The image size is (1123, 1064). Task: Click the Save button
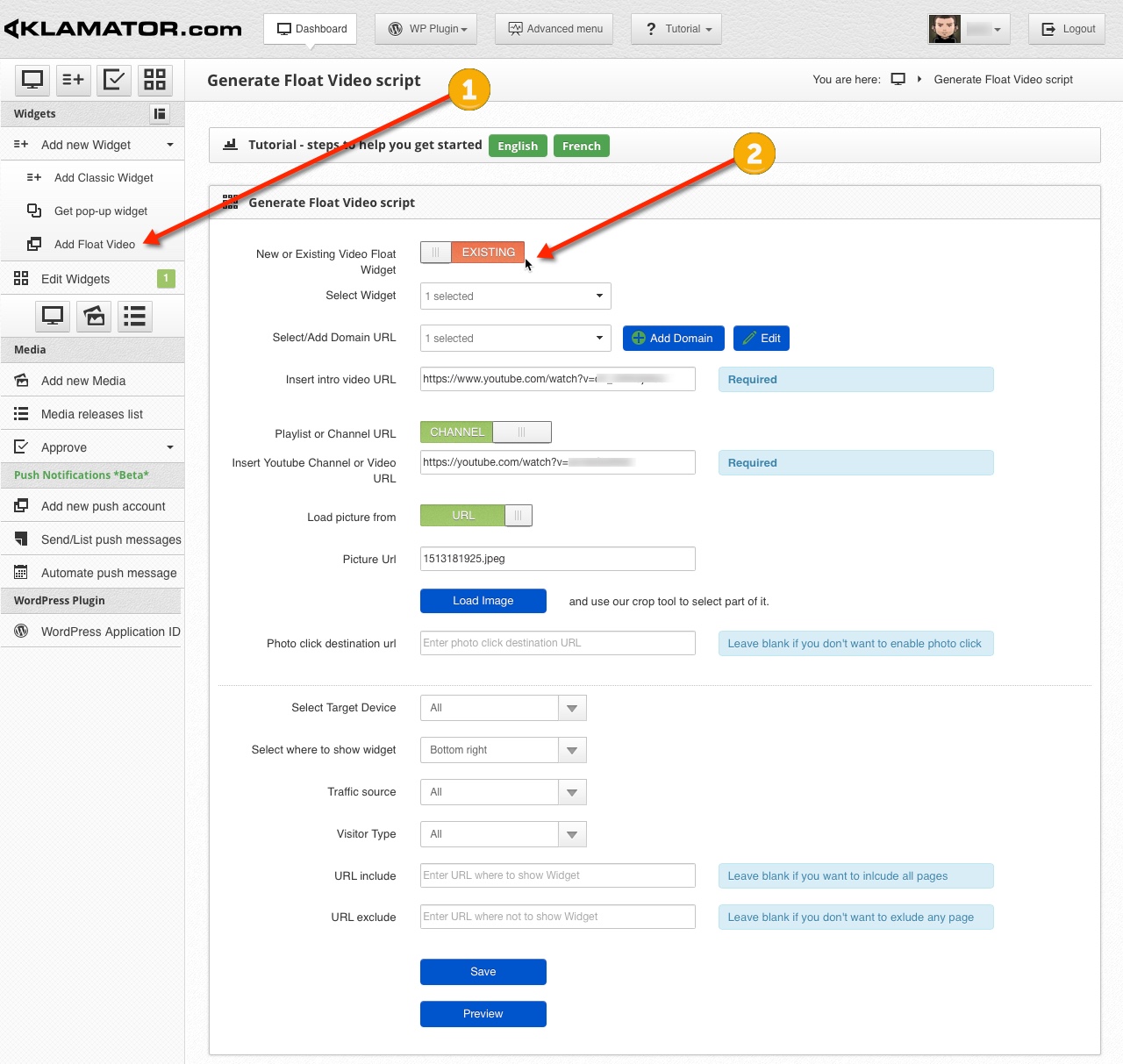click(483, 972)
